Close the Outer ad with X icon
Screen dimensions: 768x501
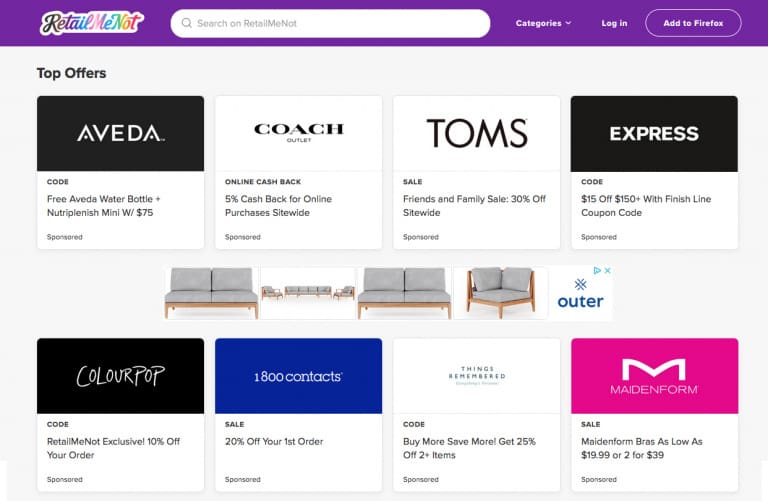[607, 270]
